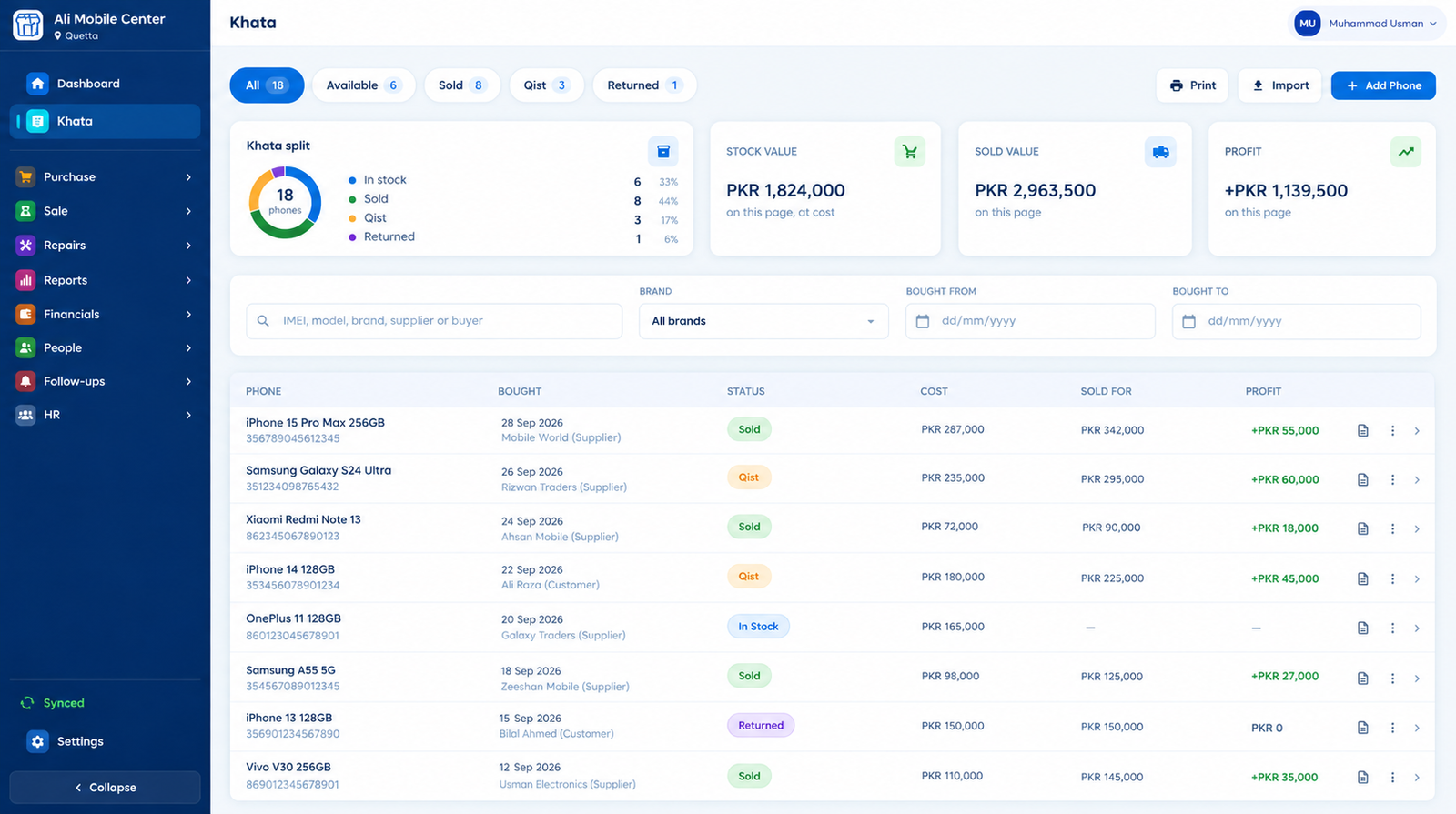Viewport: 1456px width, 814px height.
Task: Click the Stock Value cart icon
Action: pos(910,152)
